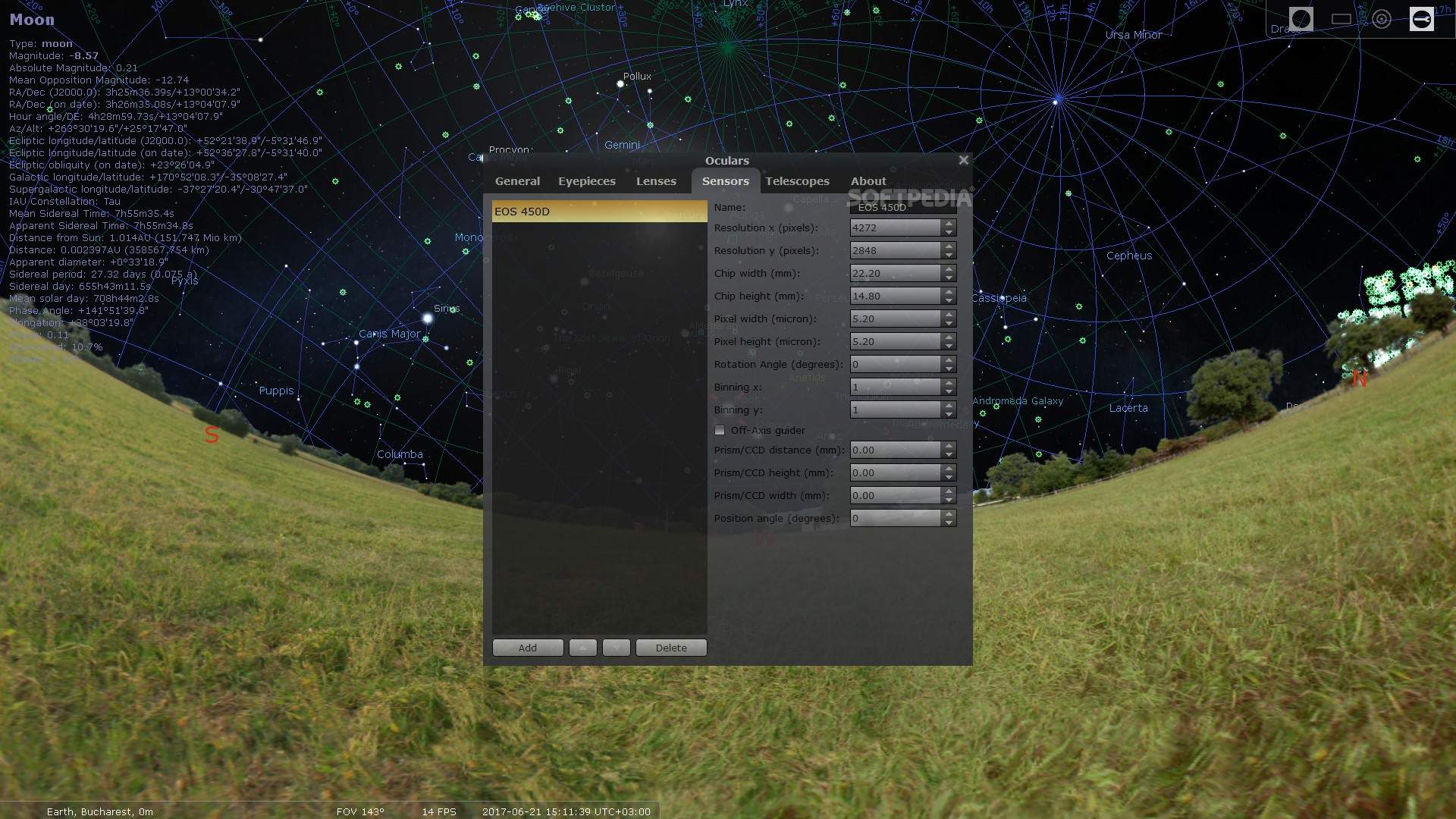
Task: Open the Eyepieces tab
Action: pos(587,181)
